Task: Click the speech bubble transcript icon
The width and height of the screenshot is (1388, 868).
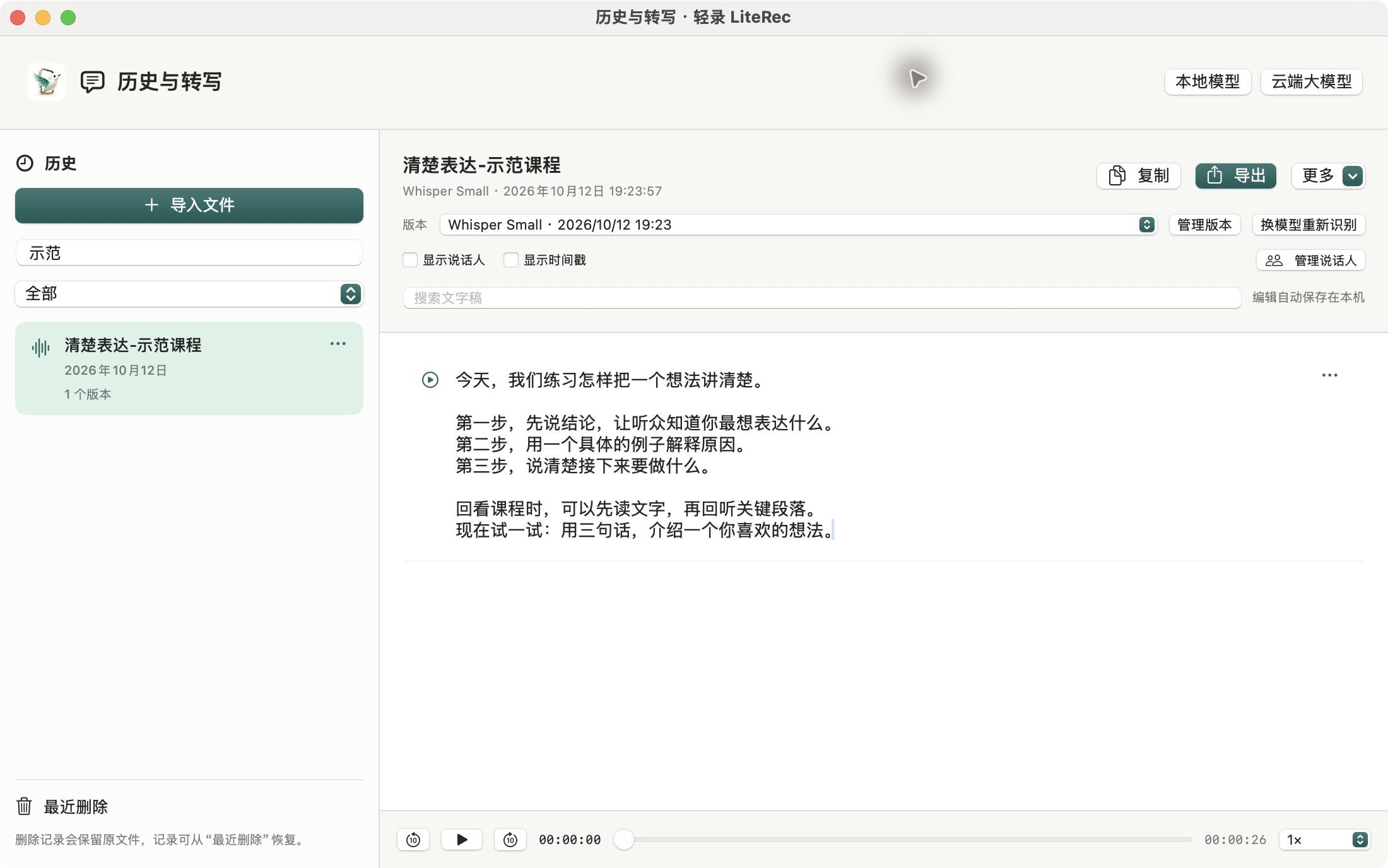Action: click(x=92, y=82)
